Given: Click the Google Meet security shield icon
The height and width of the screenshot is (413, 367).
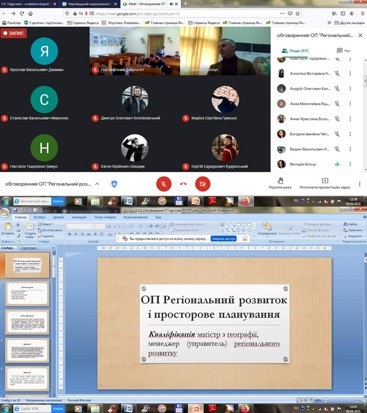Looking at the screenshot, I should tap(114, 184).
